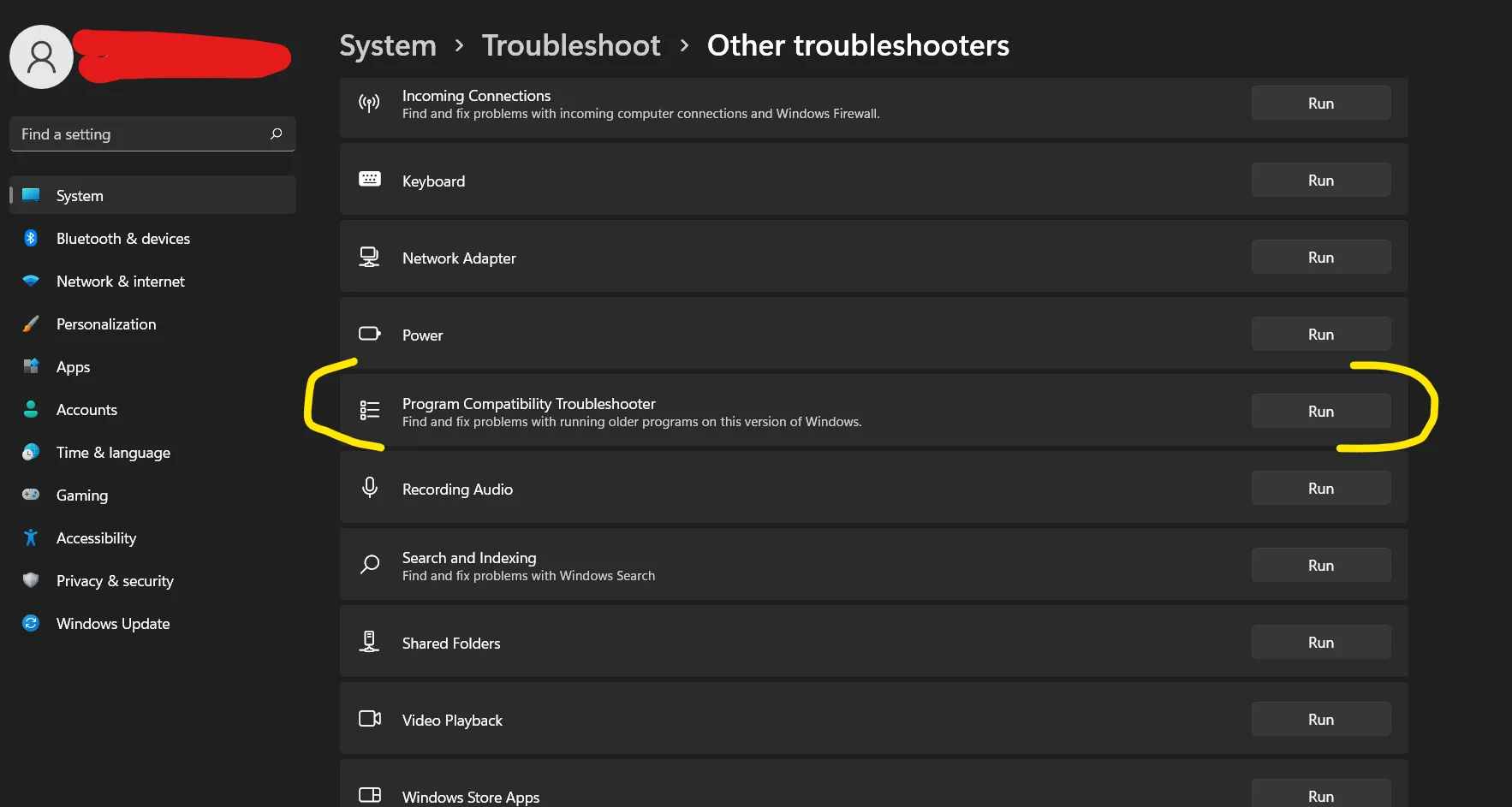Image resolution: width=1512 pixels, height=807 pixels.
Task: Click the Windows Store Apps icon
Action: coord(370,795)
